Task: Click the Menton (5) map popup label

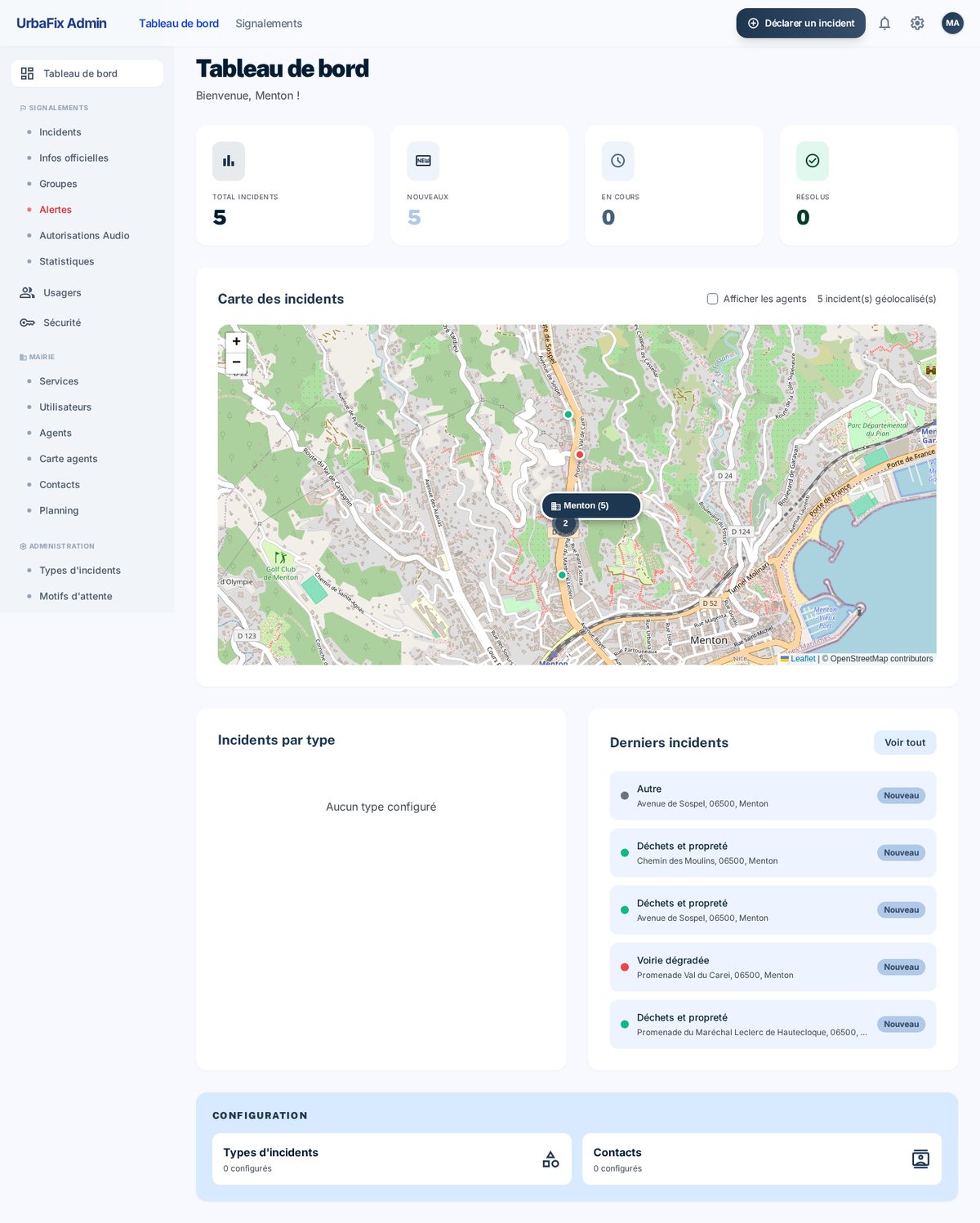Action: (x=591, y=505)
